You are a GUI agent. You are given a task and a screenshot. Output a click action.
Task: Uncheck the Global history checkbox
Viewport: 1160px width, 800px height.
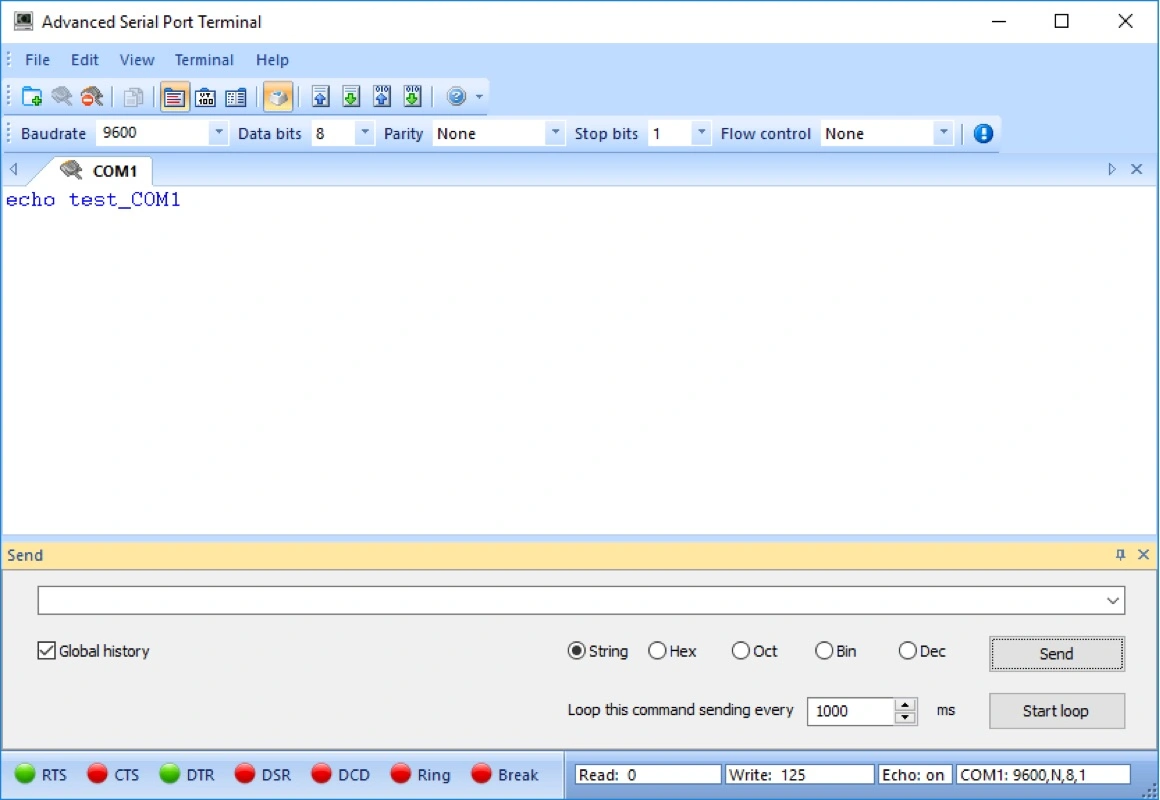(46, 651)
